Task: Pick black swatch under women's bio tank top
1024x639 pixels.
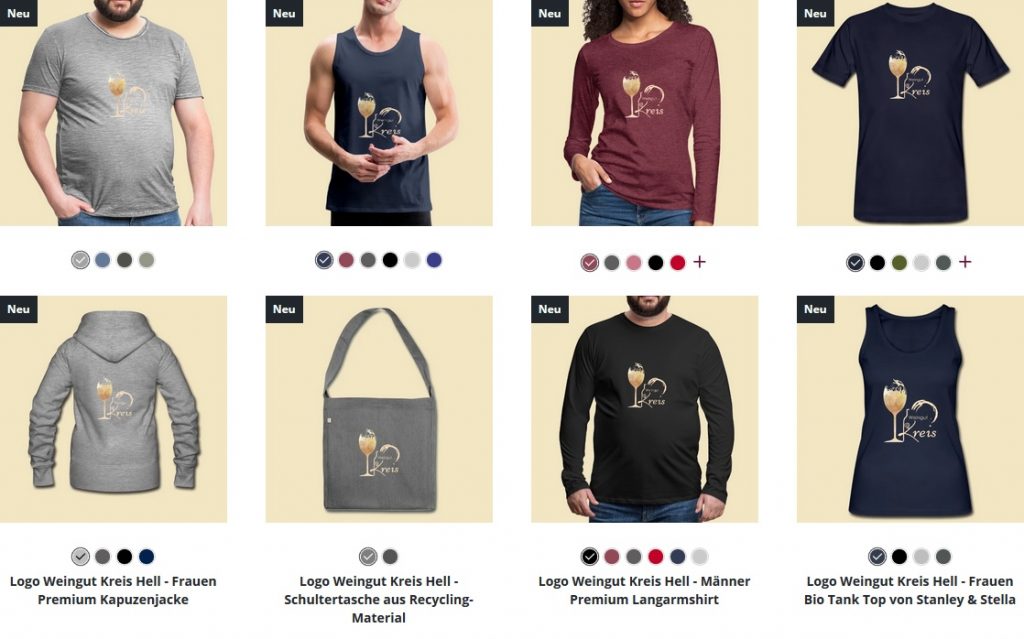Action: (x=899, y=557)
